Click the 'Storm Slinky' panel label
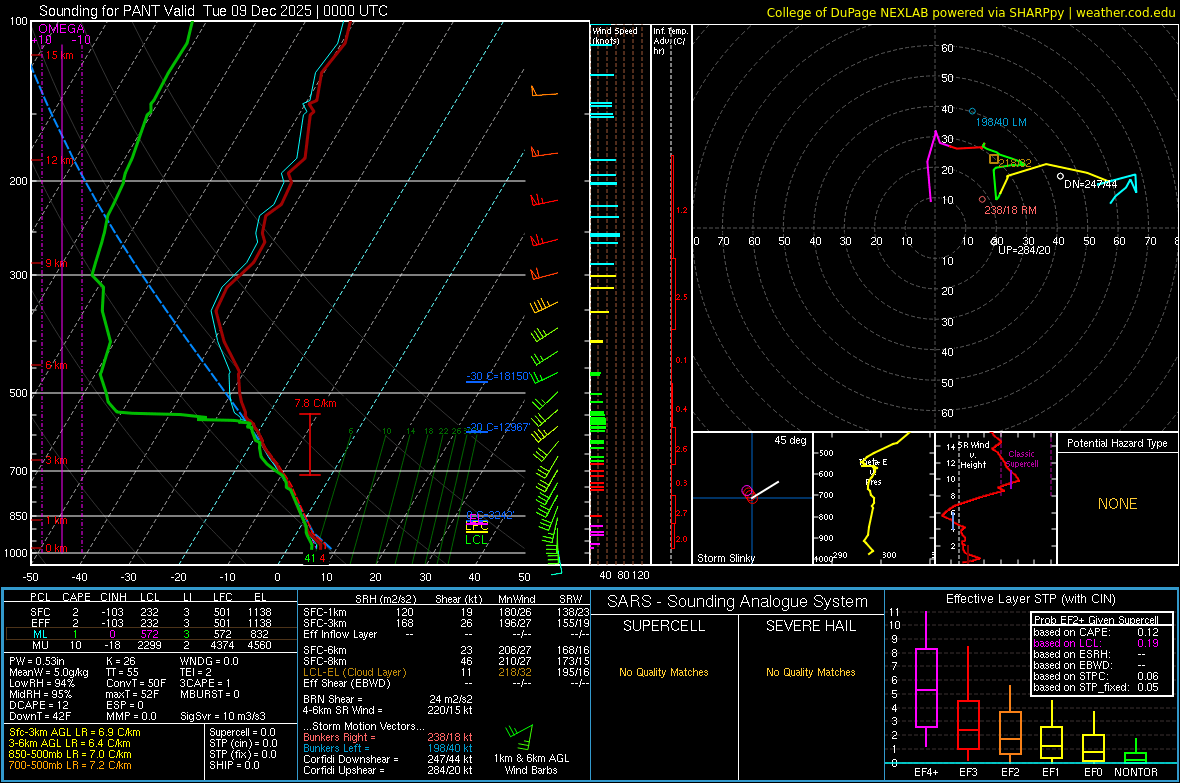Image resolution: width=1180 pixels, height=783 pixels. (x=726, y=558)
